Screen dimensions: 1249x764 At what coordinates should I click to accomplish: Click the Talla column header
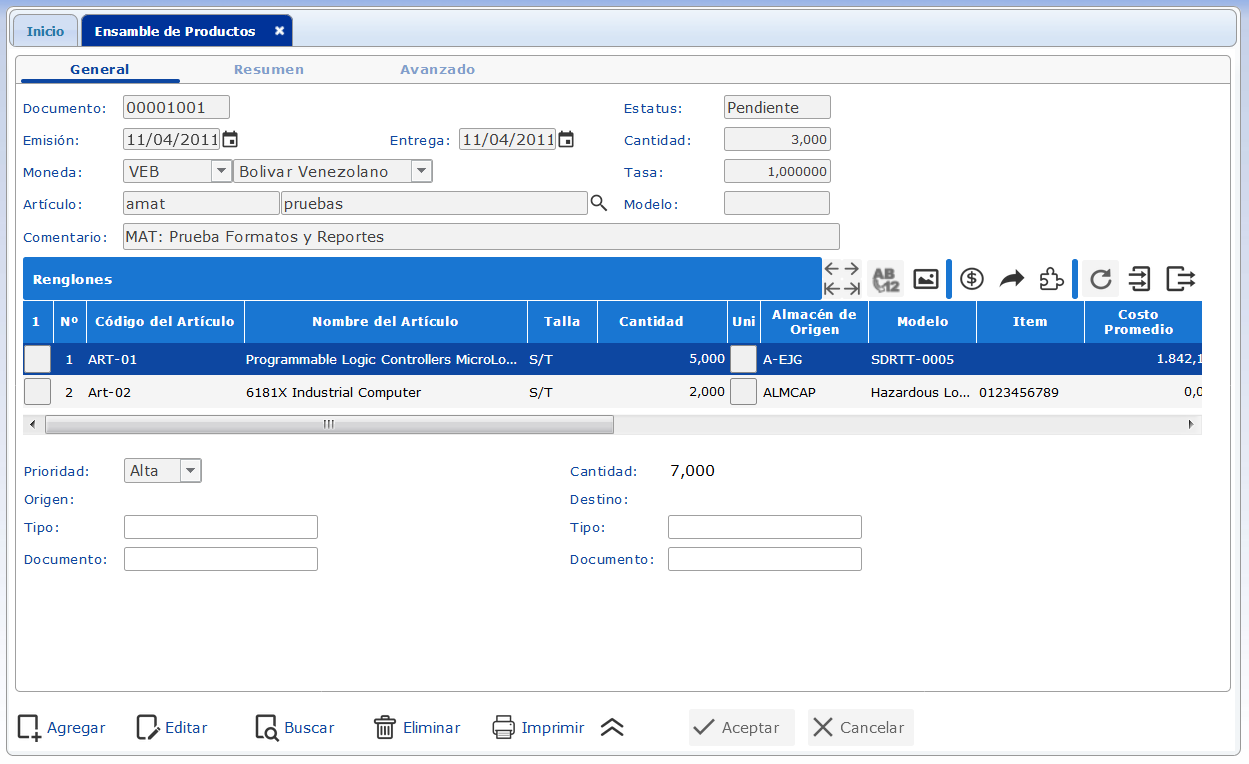click(x=562, y=322)
